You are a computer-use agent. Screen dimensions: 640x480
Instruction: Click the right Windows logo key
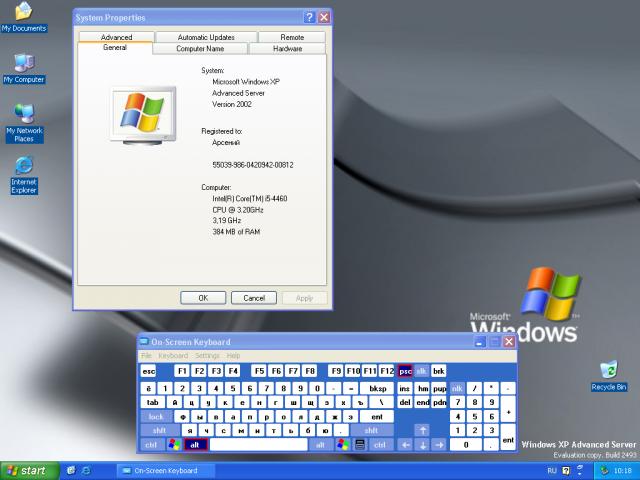(343, 444)
